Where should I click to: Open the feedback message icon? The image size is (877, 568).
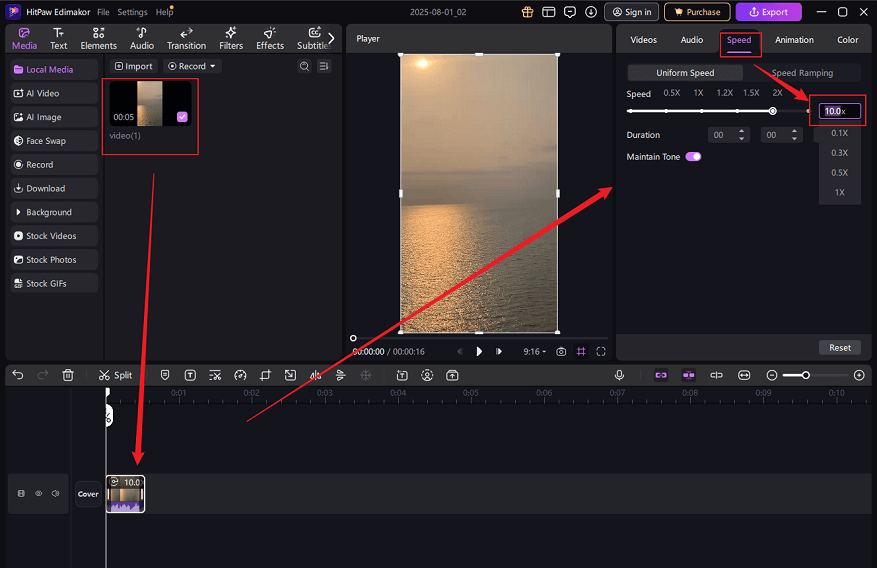pyautogui.click(x=570, y=12)
